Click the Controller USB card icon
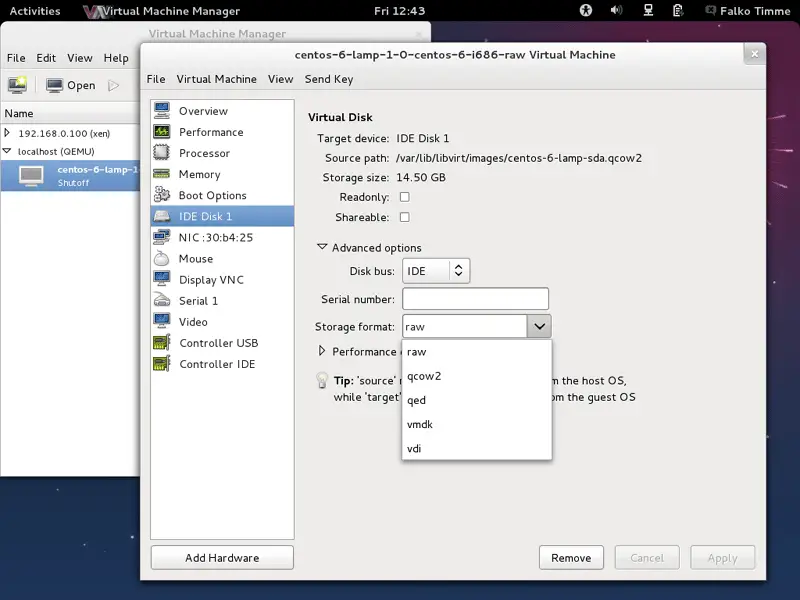 point(162,343)
